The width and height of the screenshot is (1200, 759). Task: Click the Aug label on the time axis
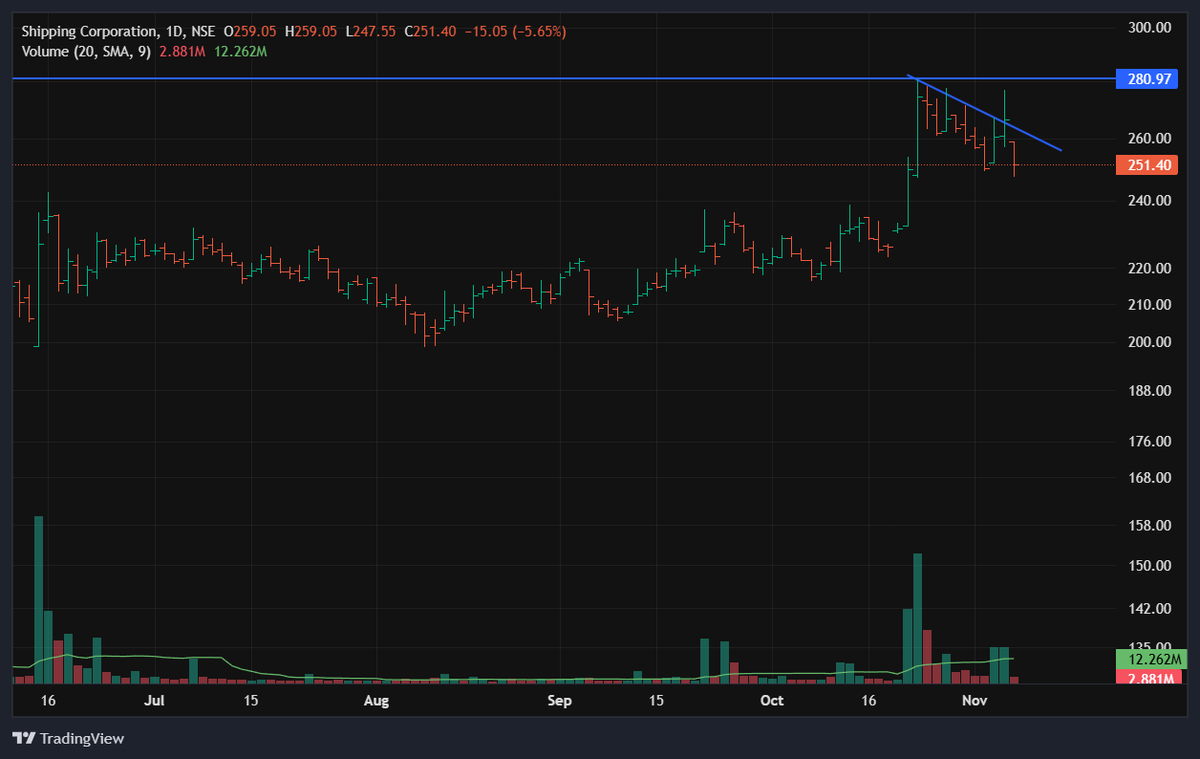pyautogui.click(x=376, y=701)
